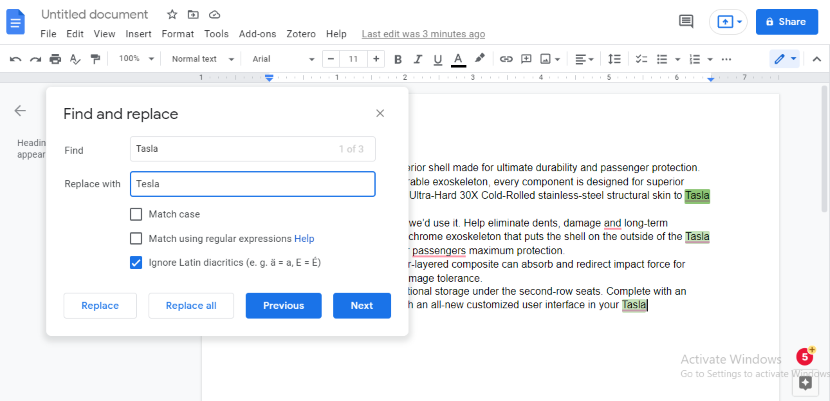Toggle italic formatting
This screenshot has height=401, width=830.
[x=418, y=59]
